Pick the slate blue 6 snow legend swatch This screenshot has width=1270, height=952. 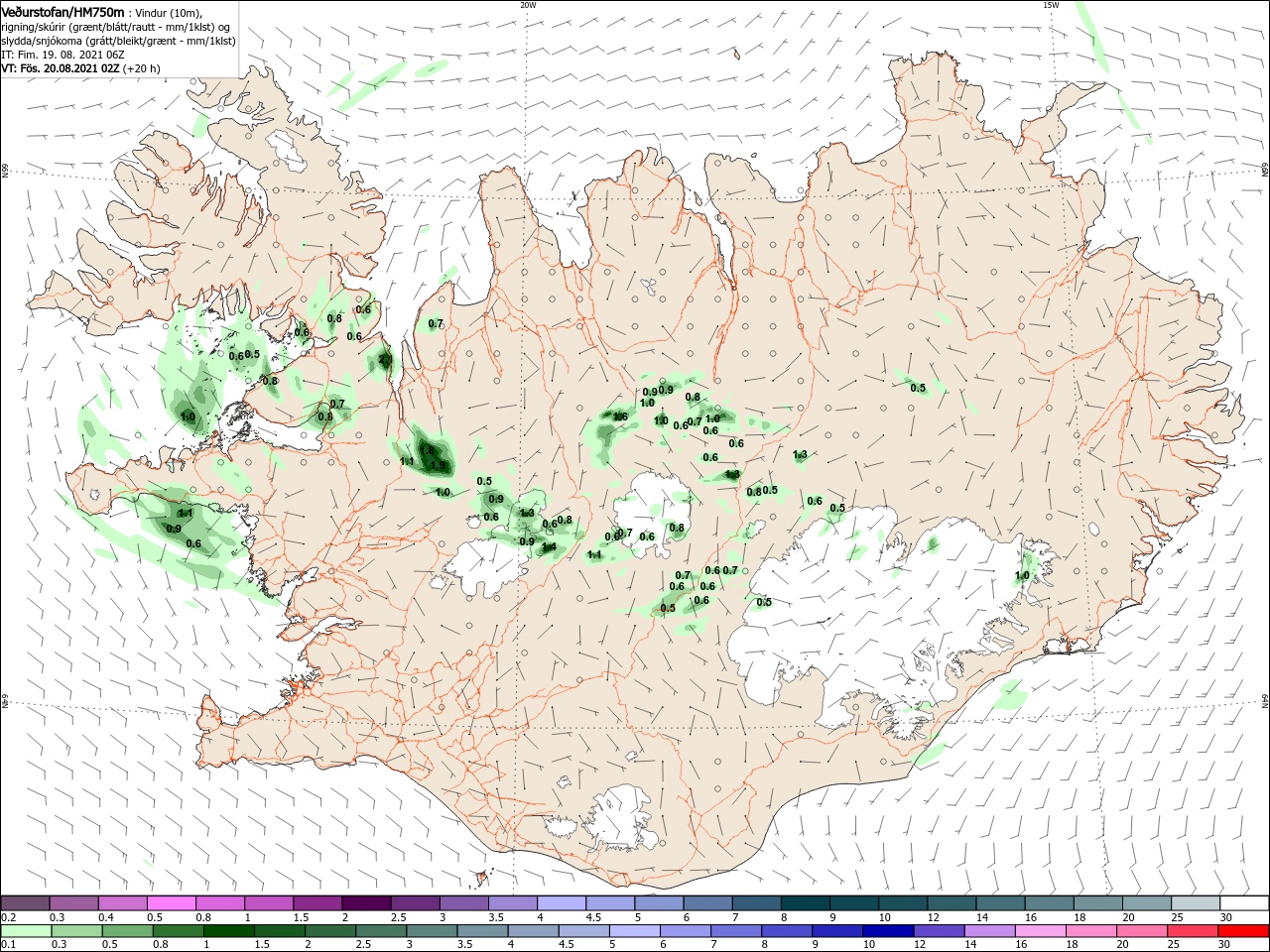(708, 903)
